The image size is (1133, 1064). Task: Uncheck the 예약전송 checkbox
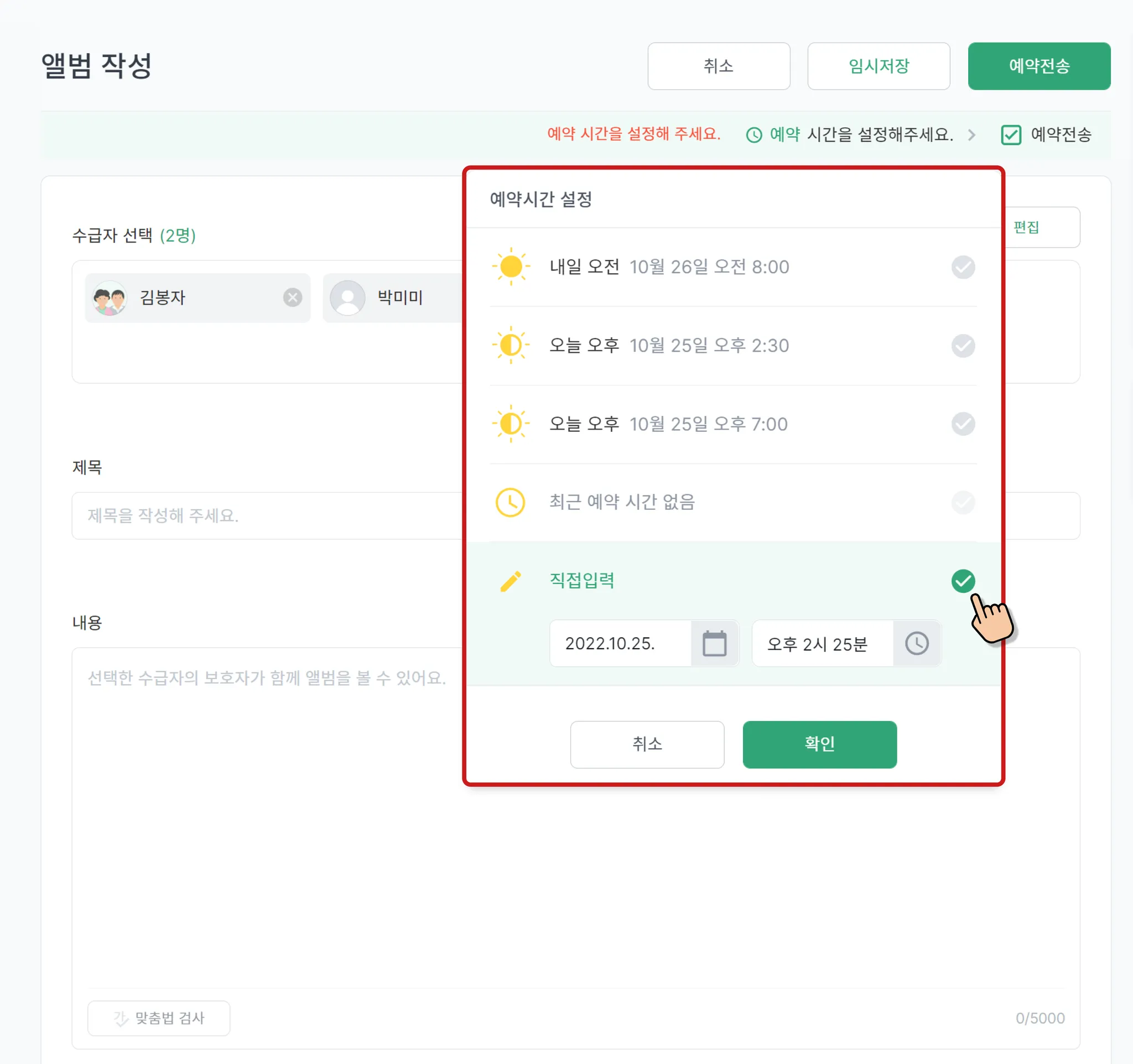click(1011, 135)
